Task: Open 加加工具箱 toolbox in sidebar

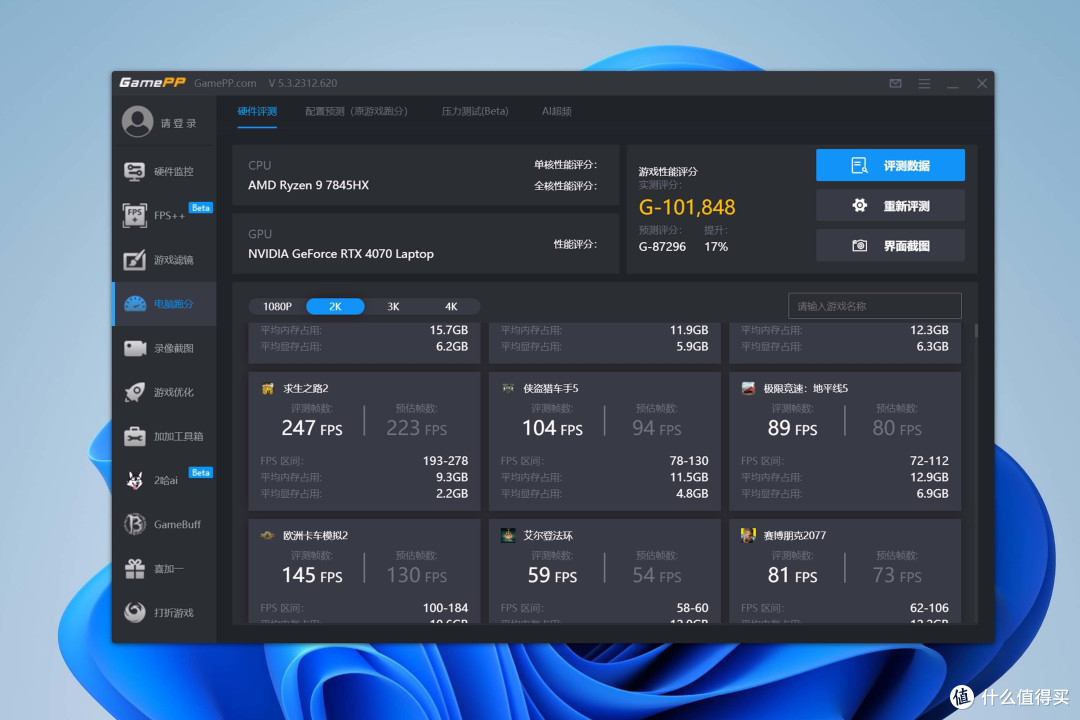Action: (x=165, y=436)
